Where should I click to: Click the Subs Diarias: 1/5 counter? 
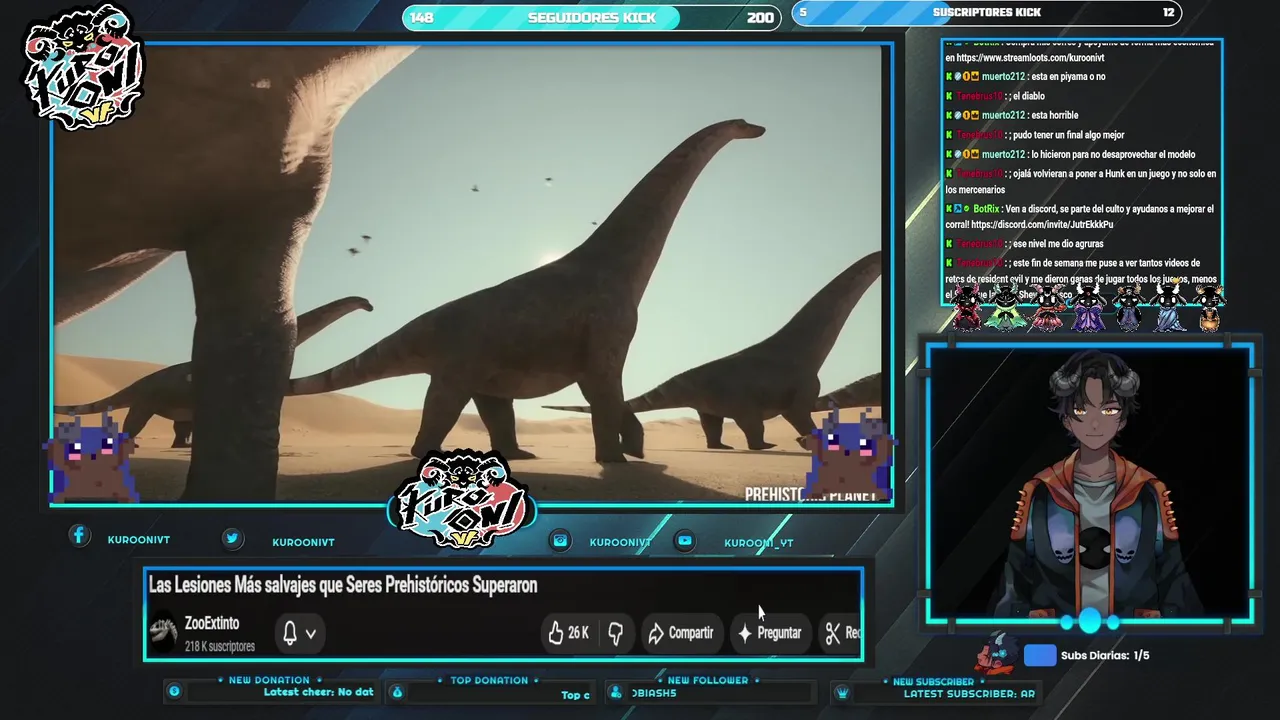(1105, 656)
